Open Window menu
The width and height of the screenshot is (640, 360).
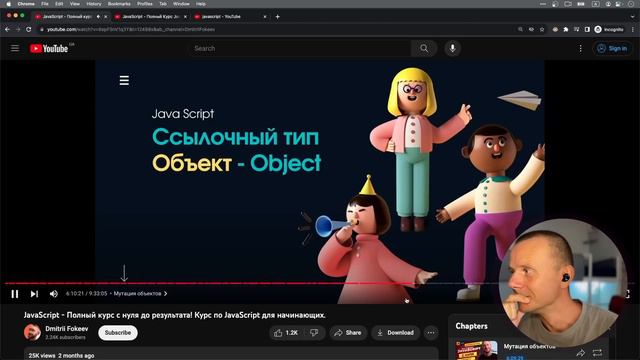click(x=181, y=4)
